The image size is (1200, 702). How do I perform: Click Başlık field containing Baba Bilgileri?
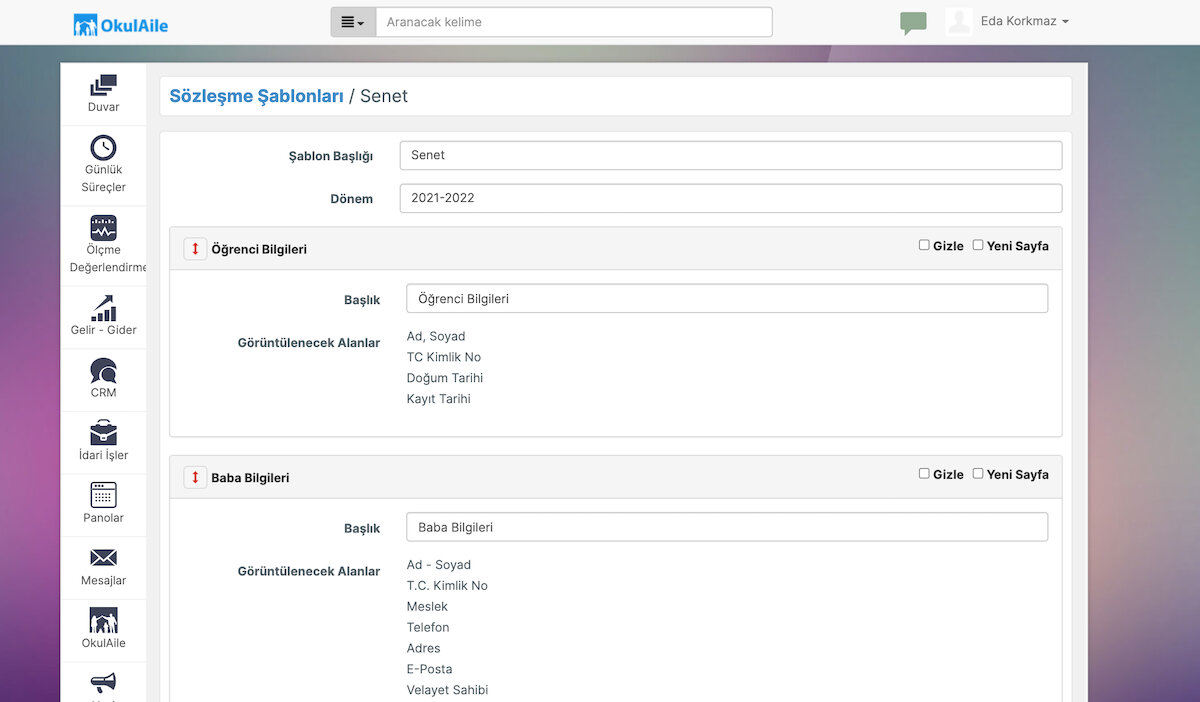[727, 527]
